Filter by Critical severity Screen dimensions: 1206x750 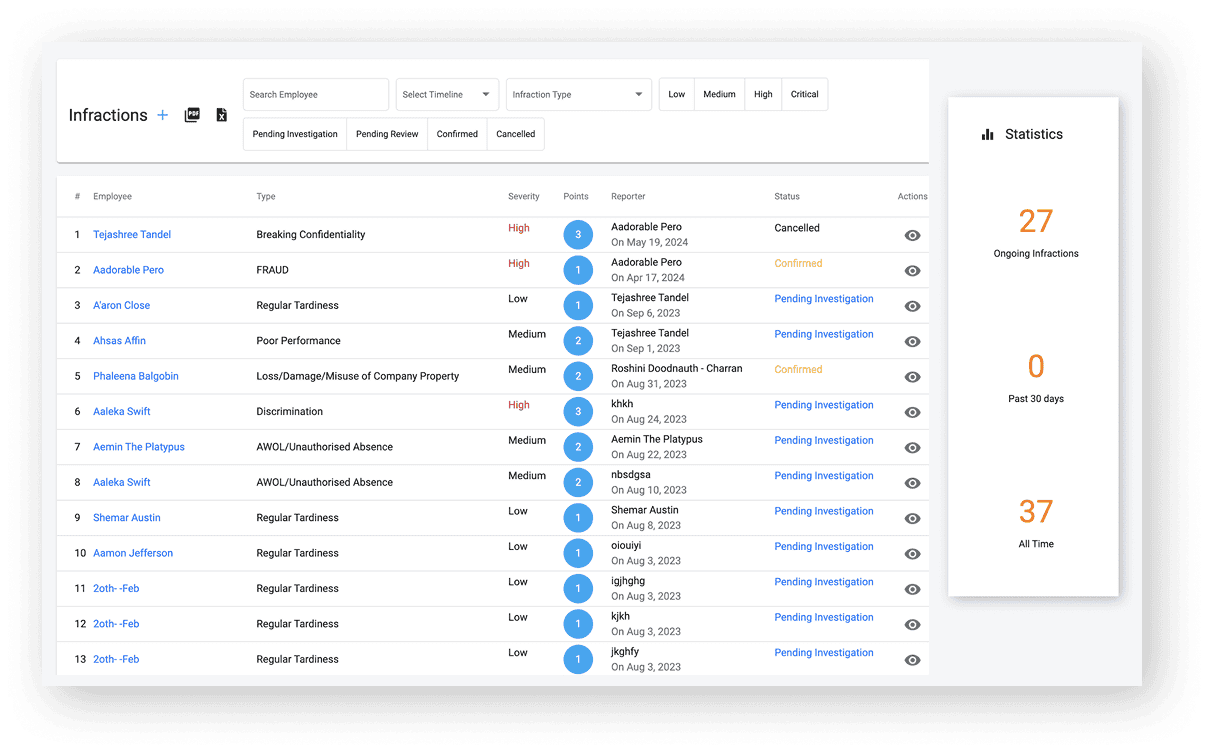pyautogui.click(x=805, y=95)
